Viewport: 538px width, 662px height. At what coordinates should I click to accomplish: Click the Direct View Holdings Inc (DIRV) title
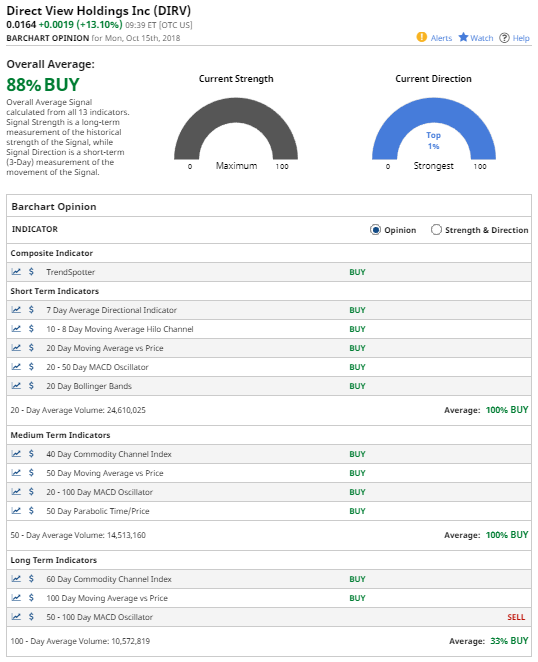pos(98,11)
